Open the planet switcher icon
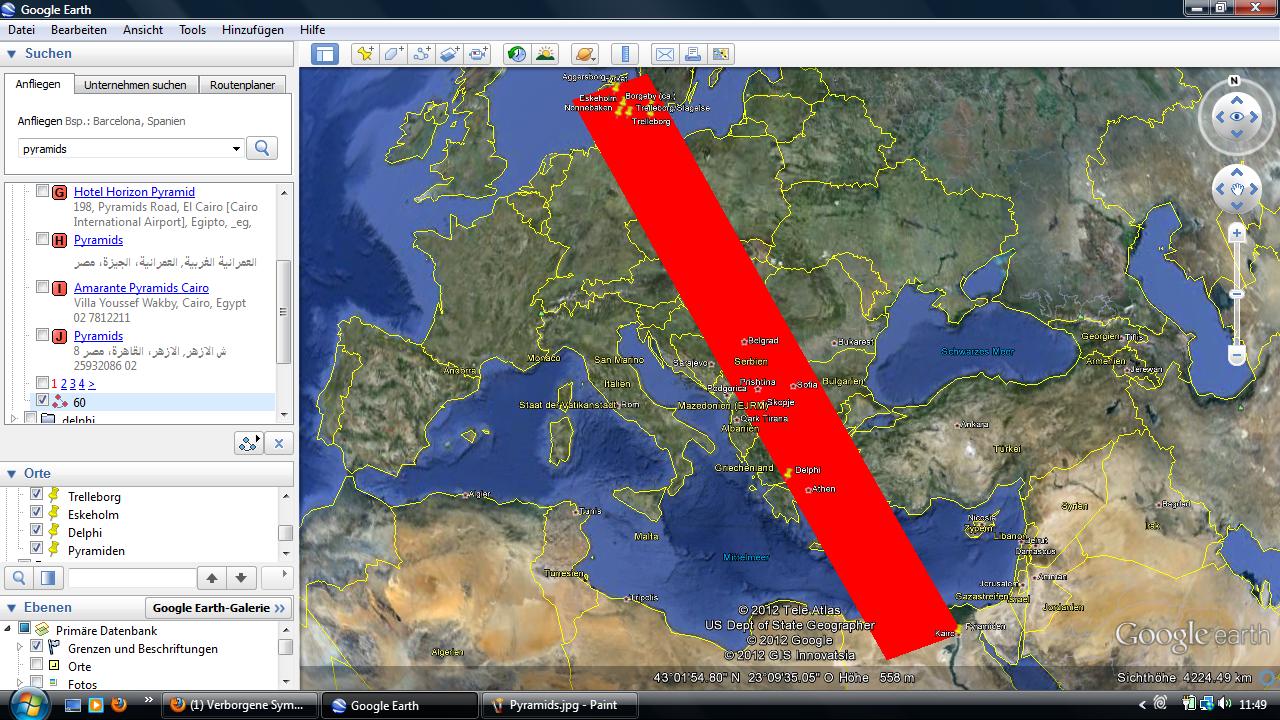This screenshot has width=1280, height=720. coord(585,54)
